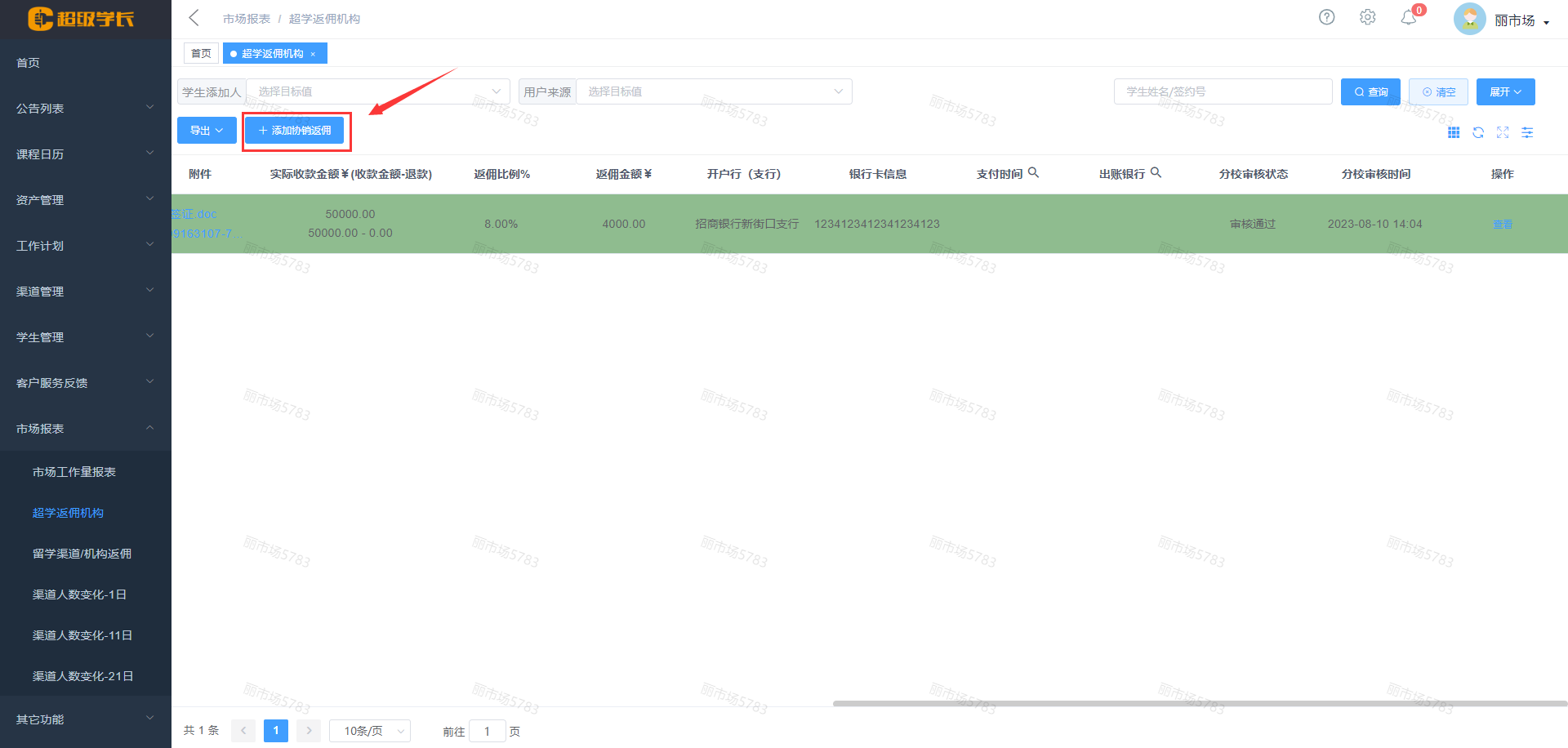Switch to the 首页 tab
The image size is (1568, 748).
pos(201,54)
